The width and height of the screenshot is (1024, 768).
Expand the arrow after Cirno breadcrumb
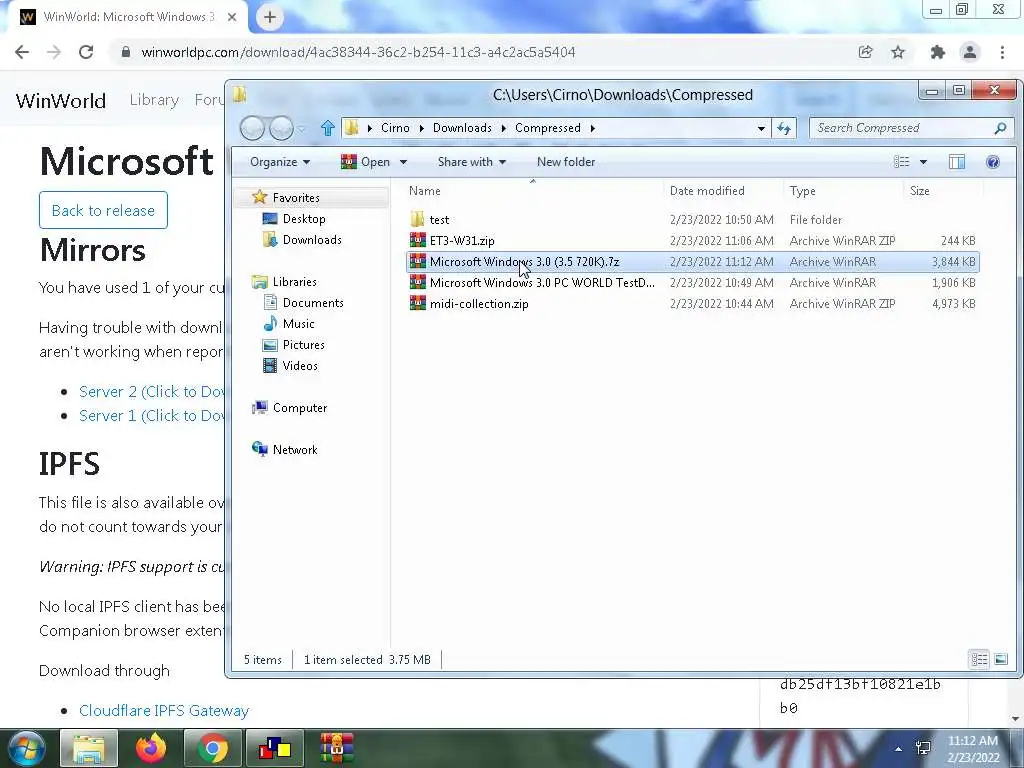(x=421, y=128)
